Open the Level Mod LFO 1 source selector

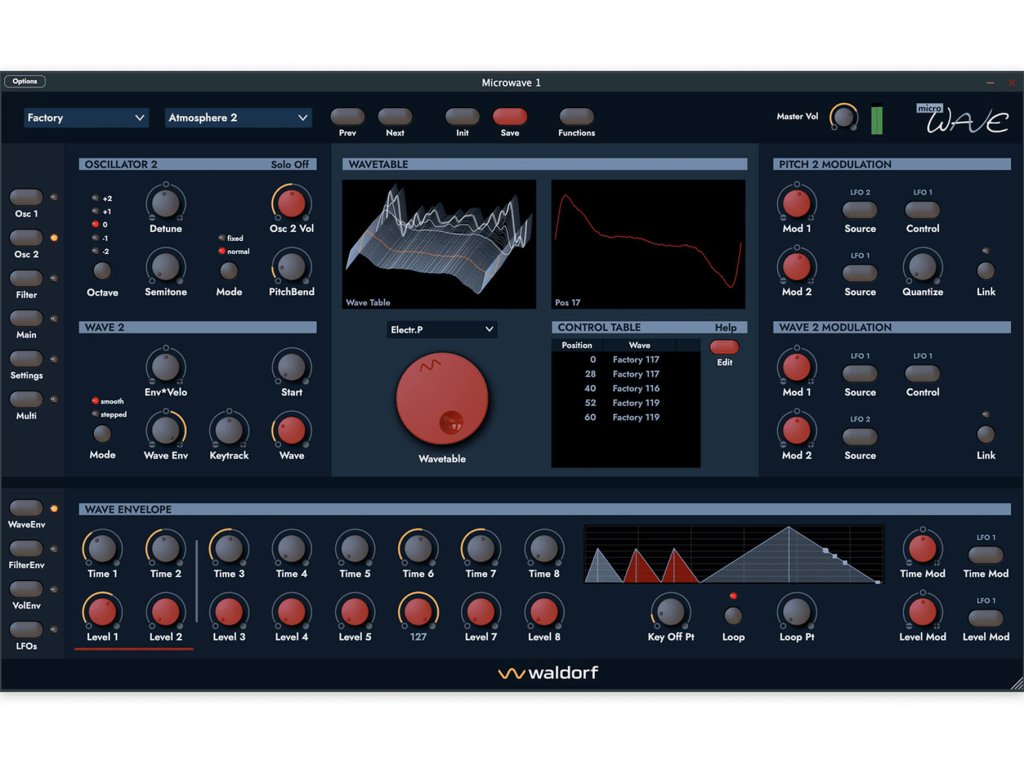click(985, 618)
